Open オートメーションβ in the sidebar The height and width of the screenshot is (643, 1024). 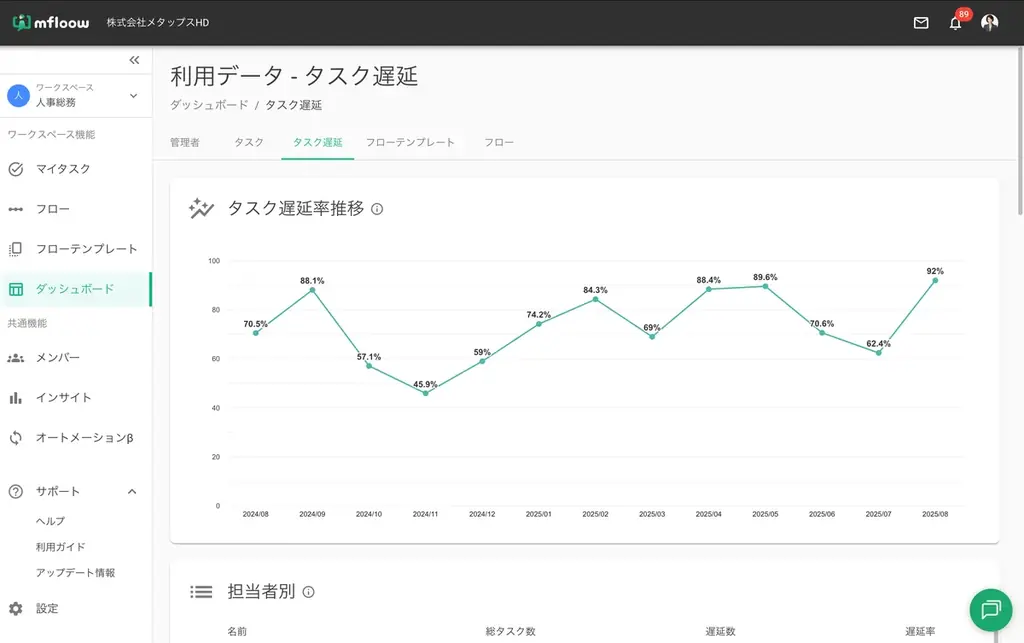click(84, 438)
